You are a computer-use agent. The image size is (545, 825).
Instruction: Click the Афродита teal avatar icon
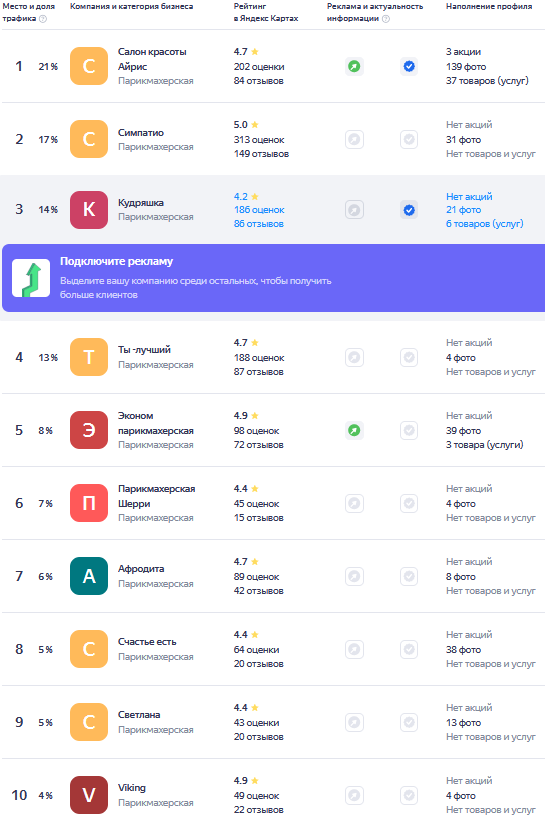tap(89, 576)
